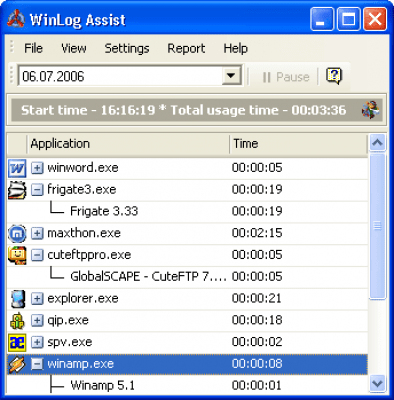This screenshot has height=400, width=394.
Task: Open the File menu
Action: (33, 48)
